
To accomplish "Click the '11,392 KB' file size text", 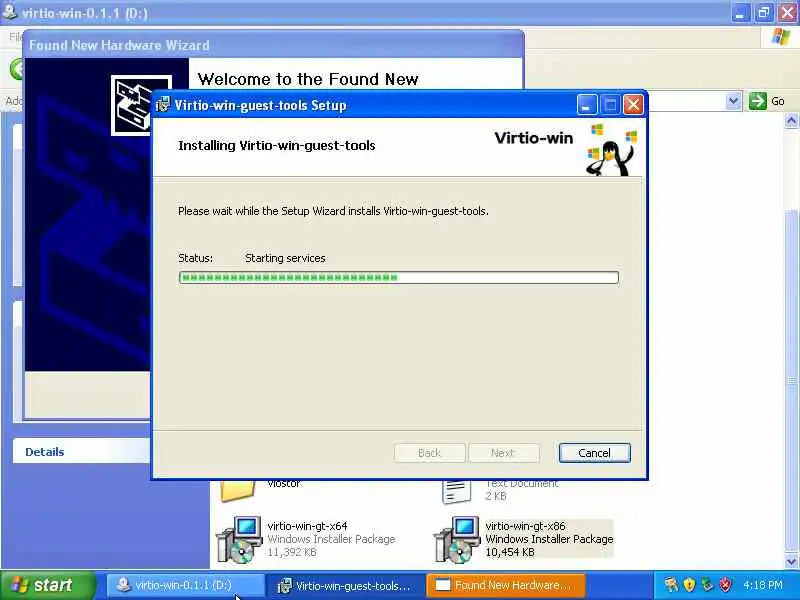I will tap(292, 552).
